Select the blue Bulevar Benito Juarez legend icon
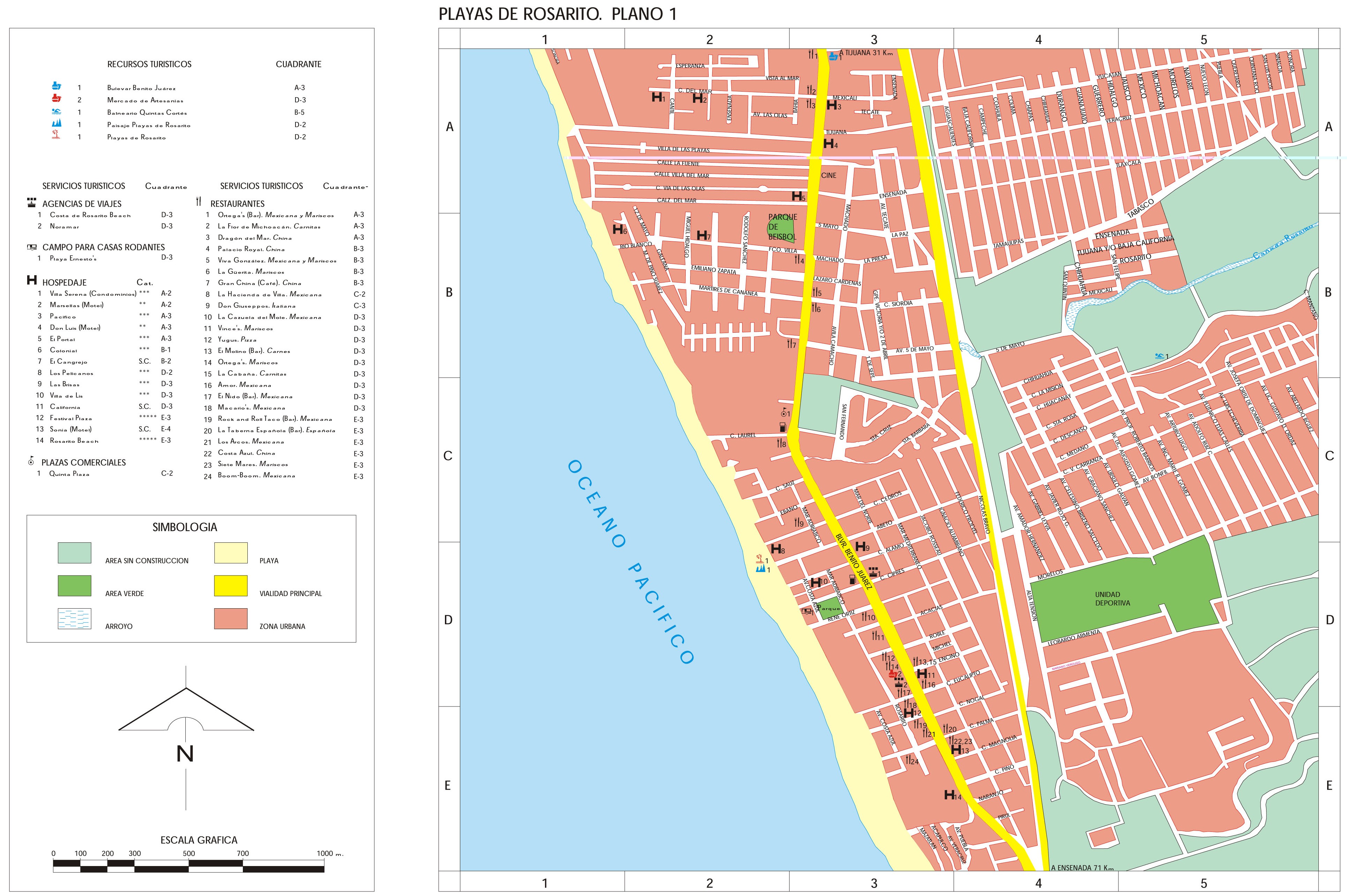 pyautogui.click(x=55, y=87)
